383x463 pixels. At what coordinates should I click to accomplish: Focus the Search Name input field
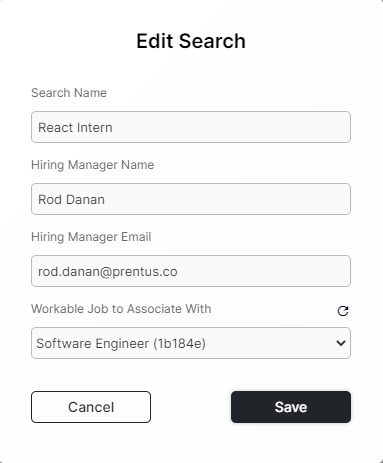(191, 127)
